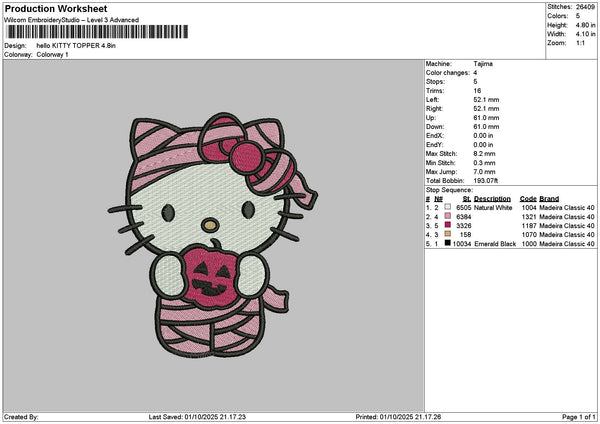Select the Right extent value 52.1 mm

tap(486, 109)
